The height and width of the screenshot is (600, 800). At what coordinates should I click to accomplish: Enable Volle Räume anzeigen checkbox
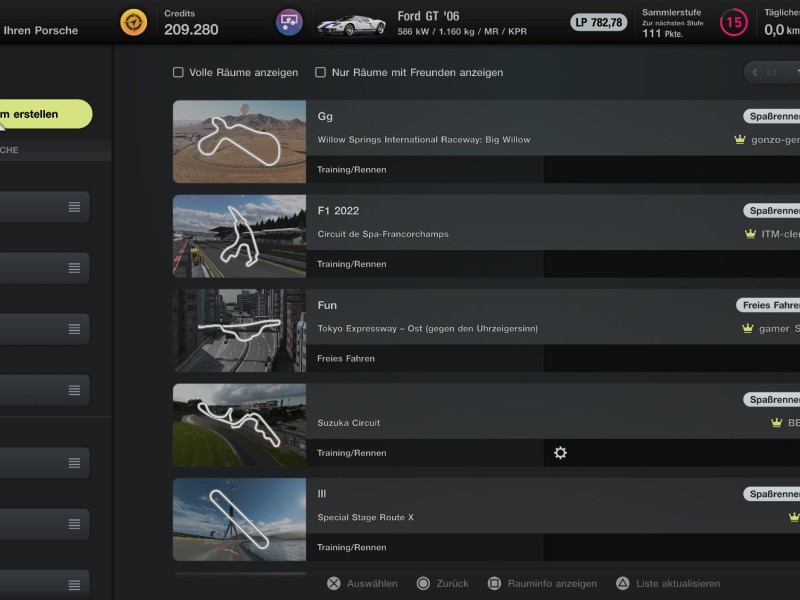178,73
